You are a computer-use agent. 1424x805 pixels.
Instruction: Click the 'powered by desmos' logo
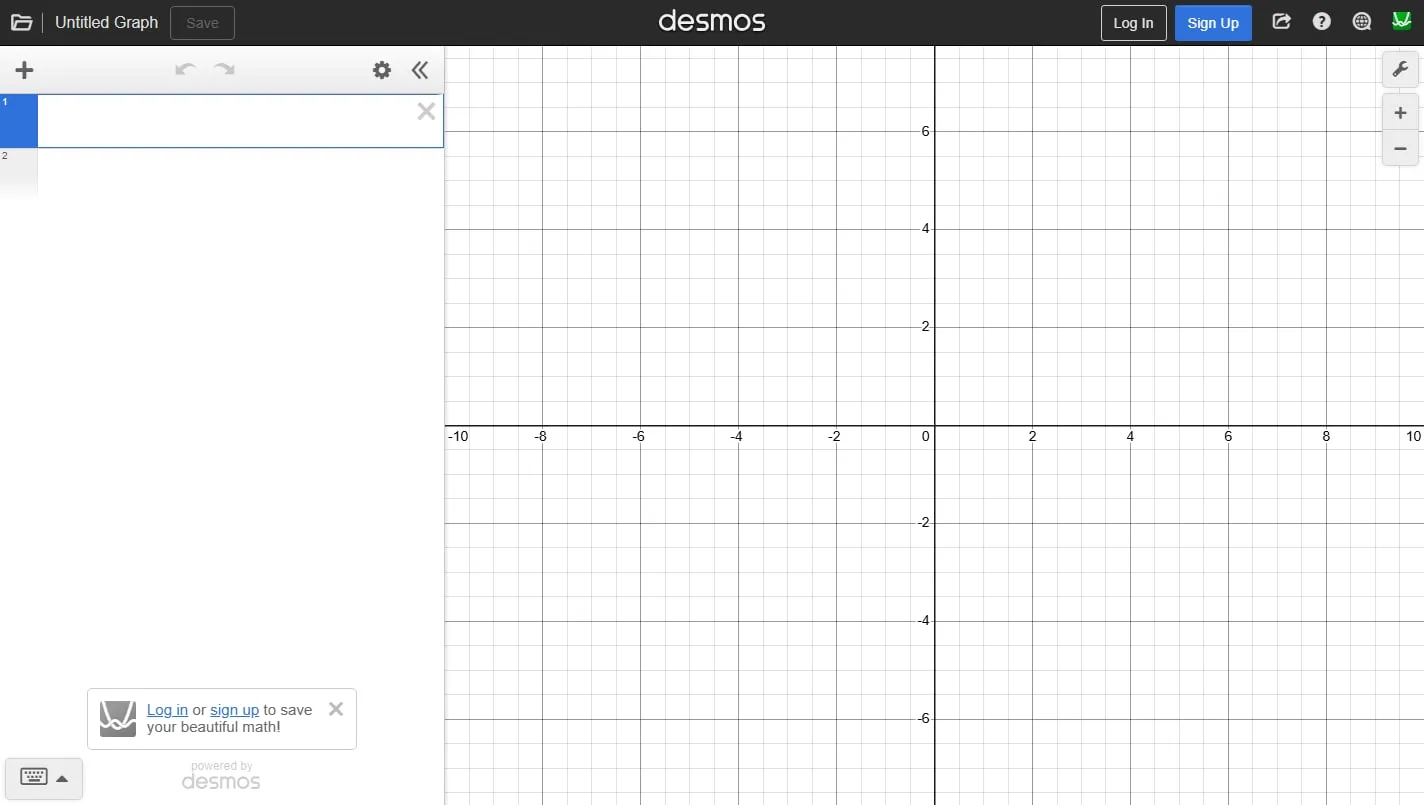[x=221, y=775]
